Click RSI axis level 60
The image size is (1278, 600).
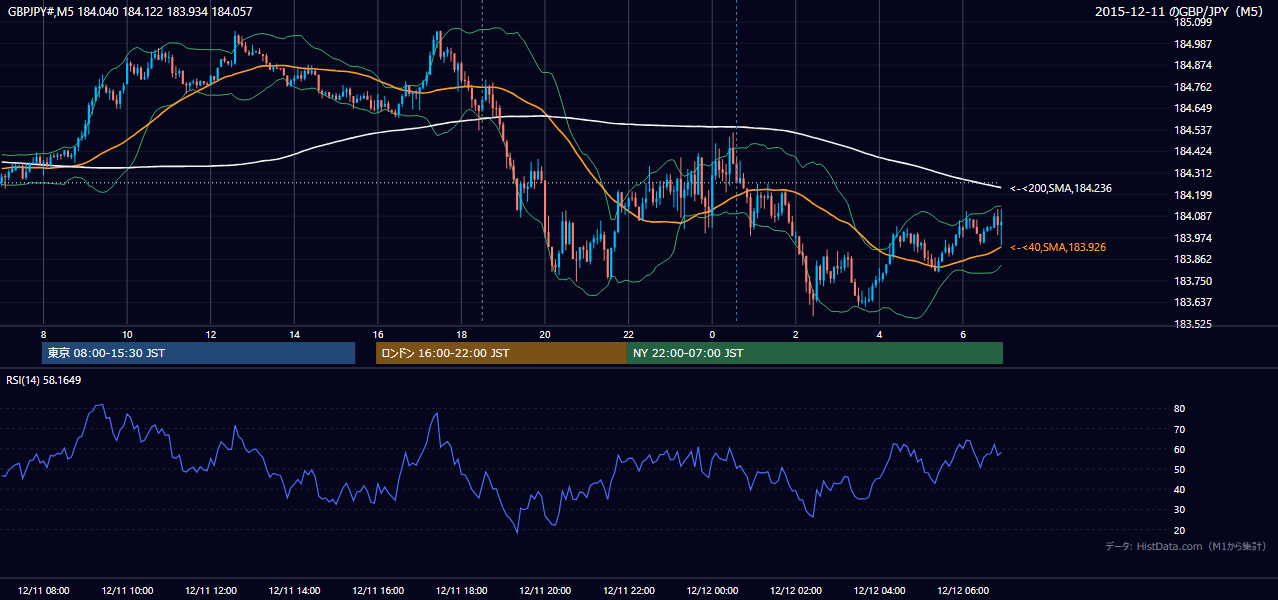[x=1179, y=449]
